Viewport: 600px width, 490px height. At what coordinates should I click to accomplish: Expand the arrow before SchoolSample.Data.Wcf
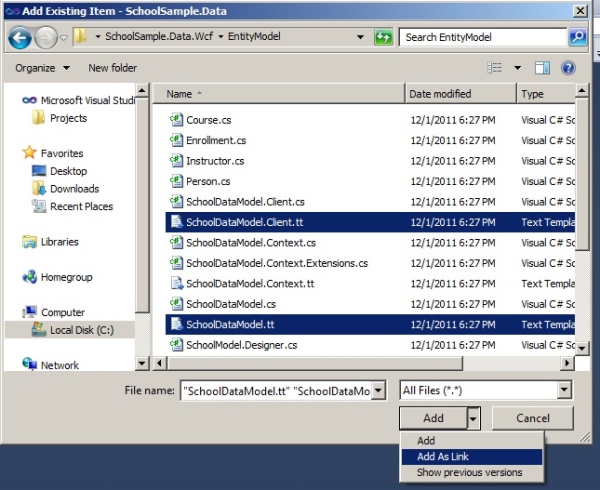98,37
